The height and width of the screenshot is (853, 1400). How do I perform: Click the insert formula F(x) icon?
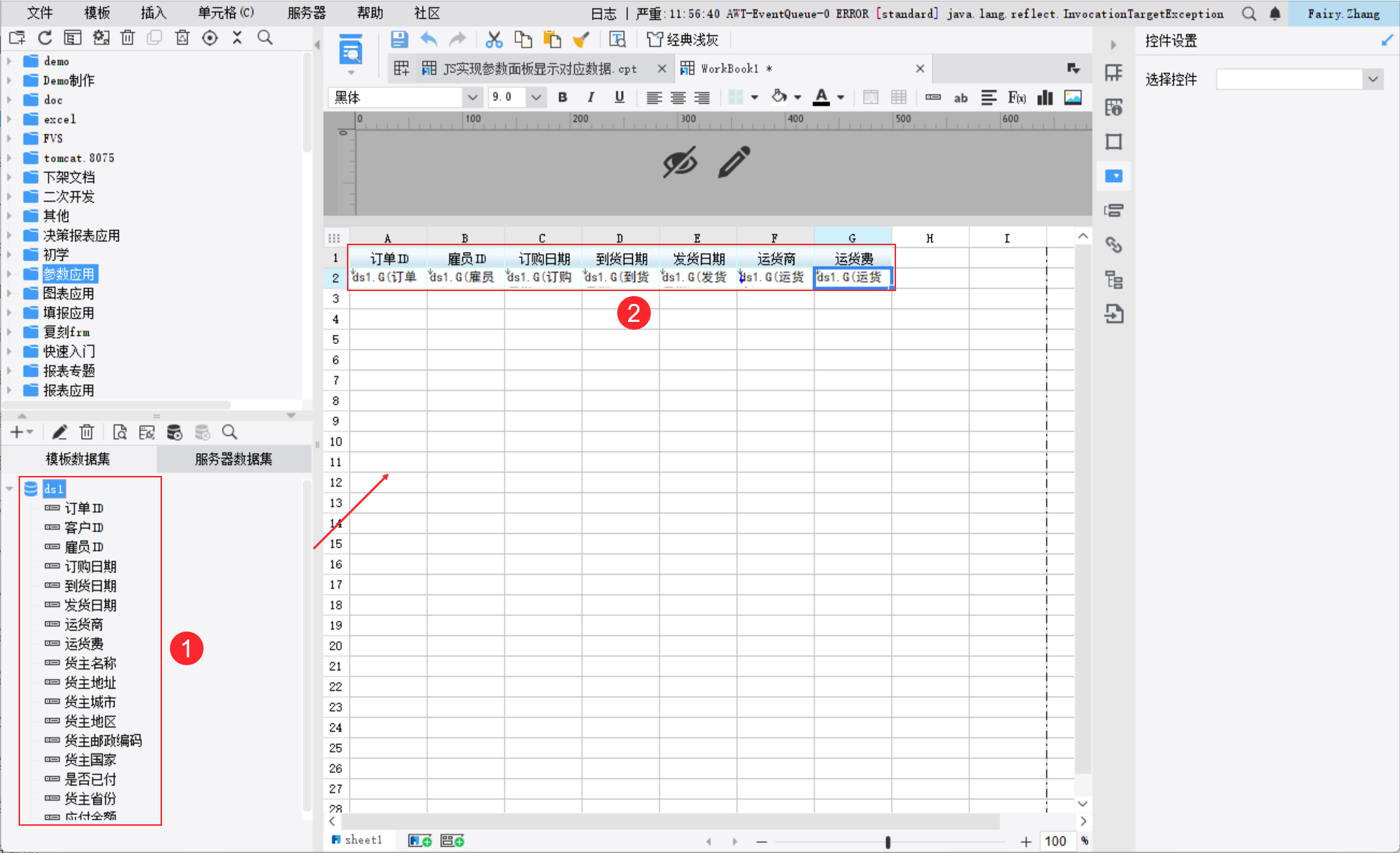pos(1016,97)
